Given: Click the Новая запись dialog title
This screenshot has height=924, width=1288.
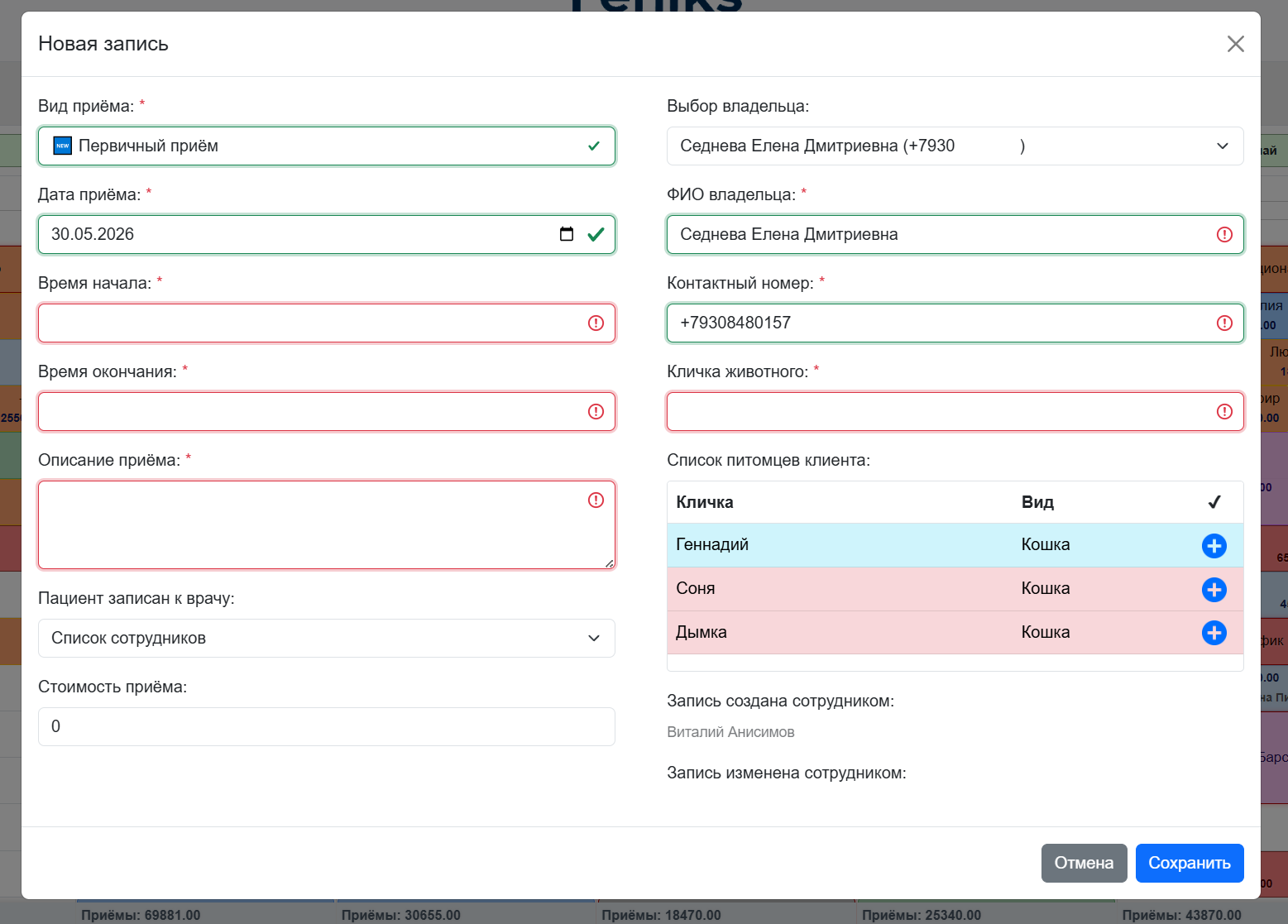Looking at the screenshot, I should click(103, 44).
